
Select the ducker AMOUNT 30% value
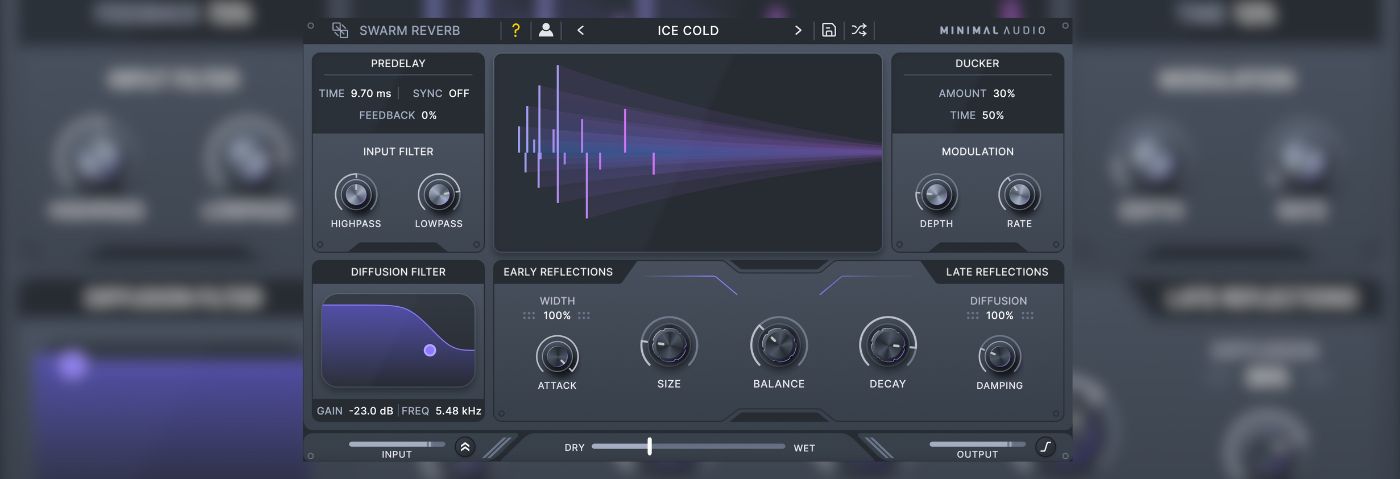pos(1004,93)
